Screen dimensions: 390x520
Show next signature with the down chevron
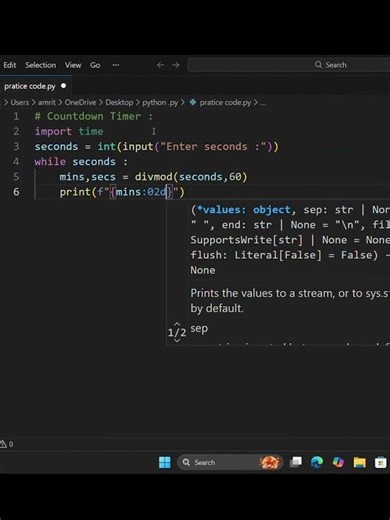click(x=177, y=340)
